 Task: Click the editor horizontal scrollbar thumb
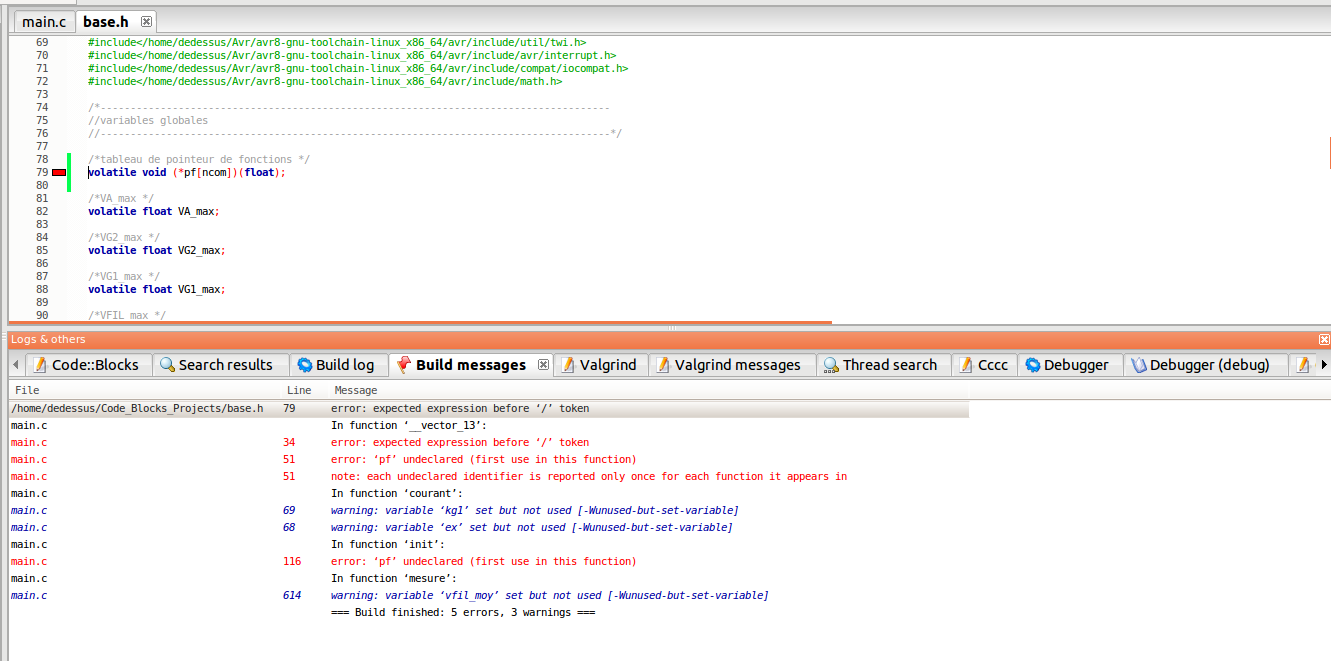421,322
